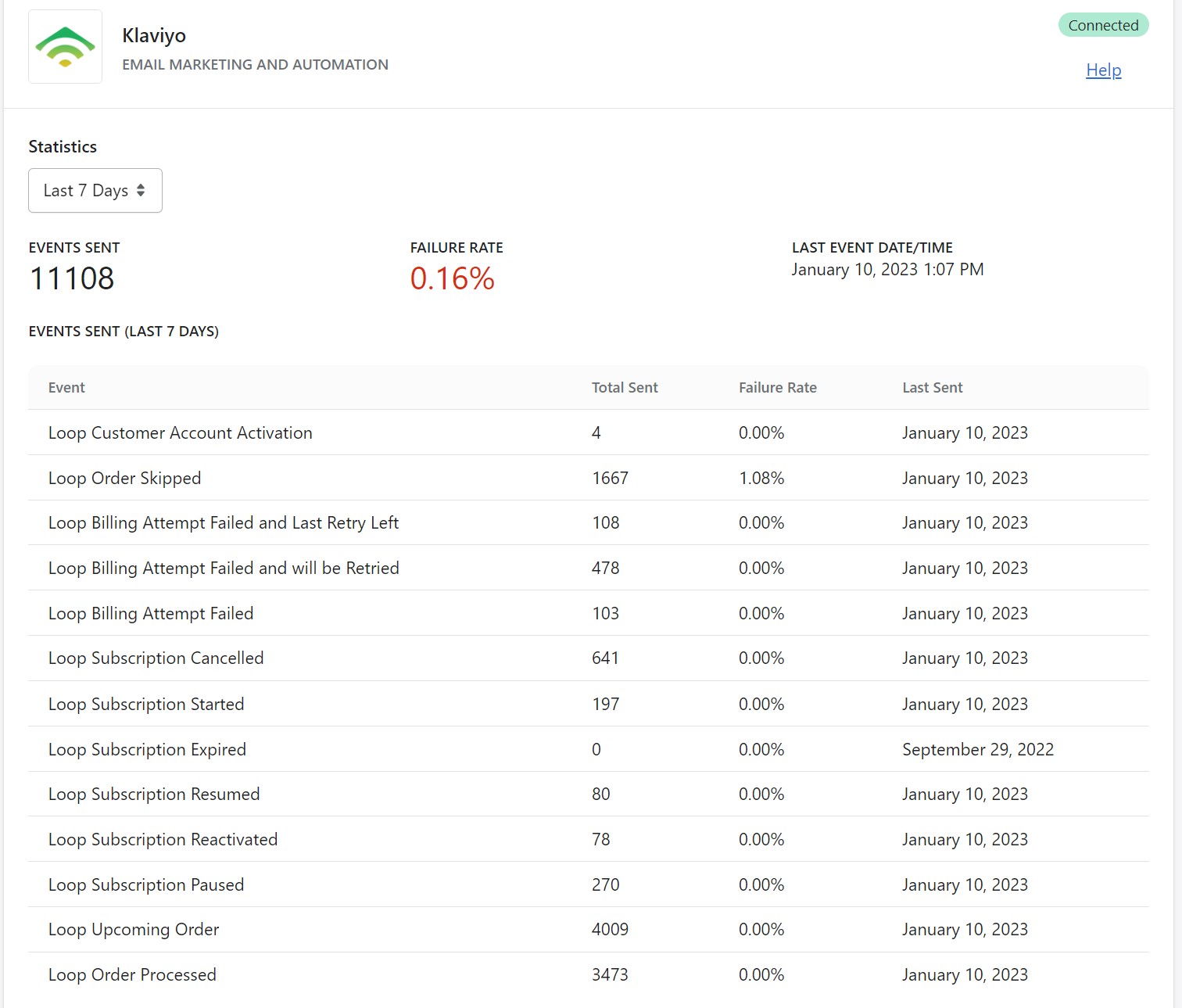Select Loop Billing Attempt Failed and Last Retry Left
Screen dimensions: 1182x1008
tap(223, 523)
